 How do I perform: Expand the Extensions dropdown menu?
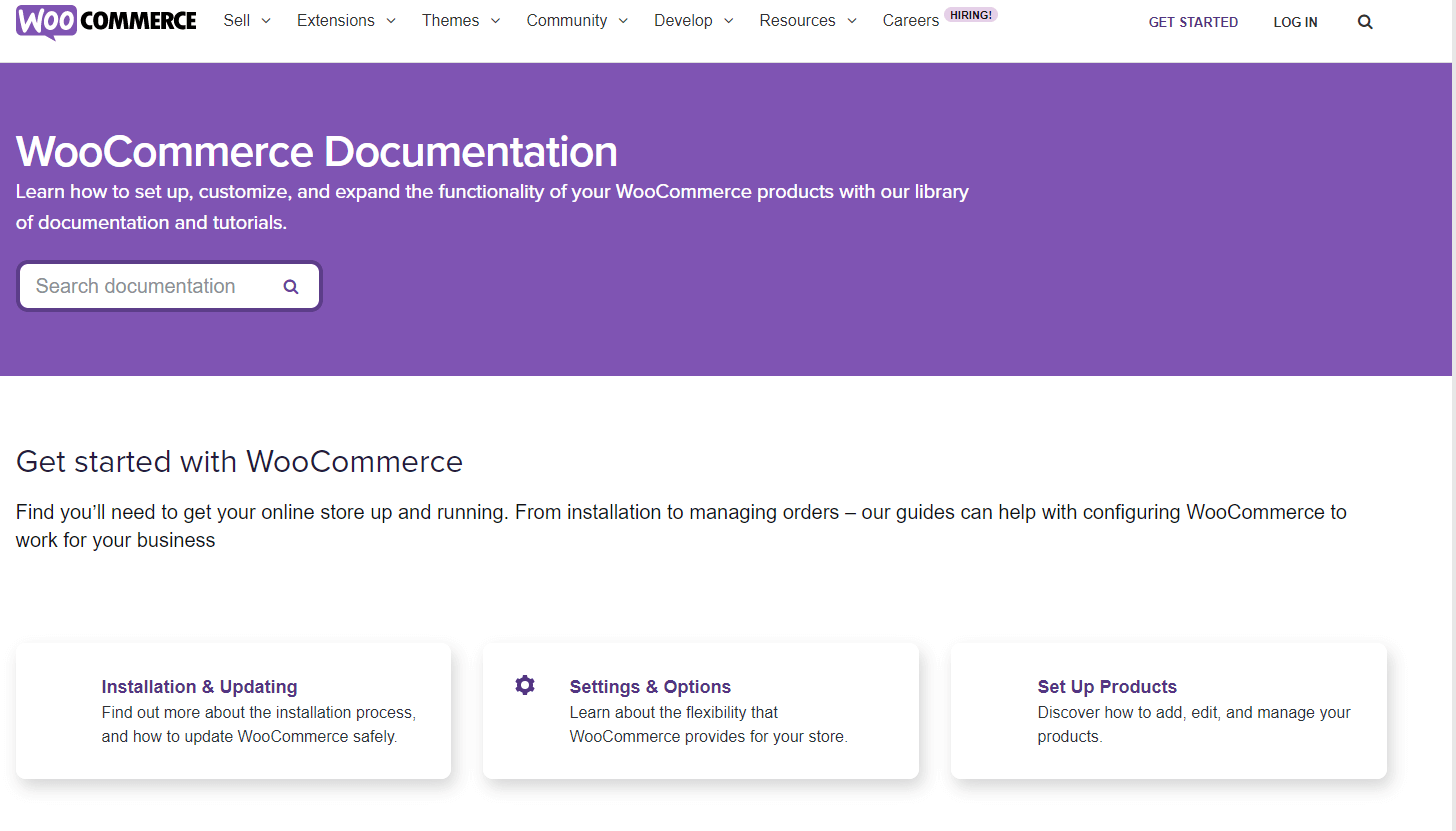click(x=346, y=21)
